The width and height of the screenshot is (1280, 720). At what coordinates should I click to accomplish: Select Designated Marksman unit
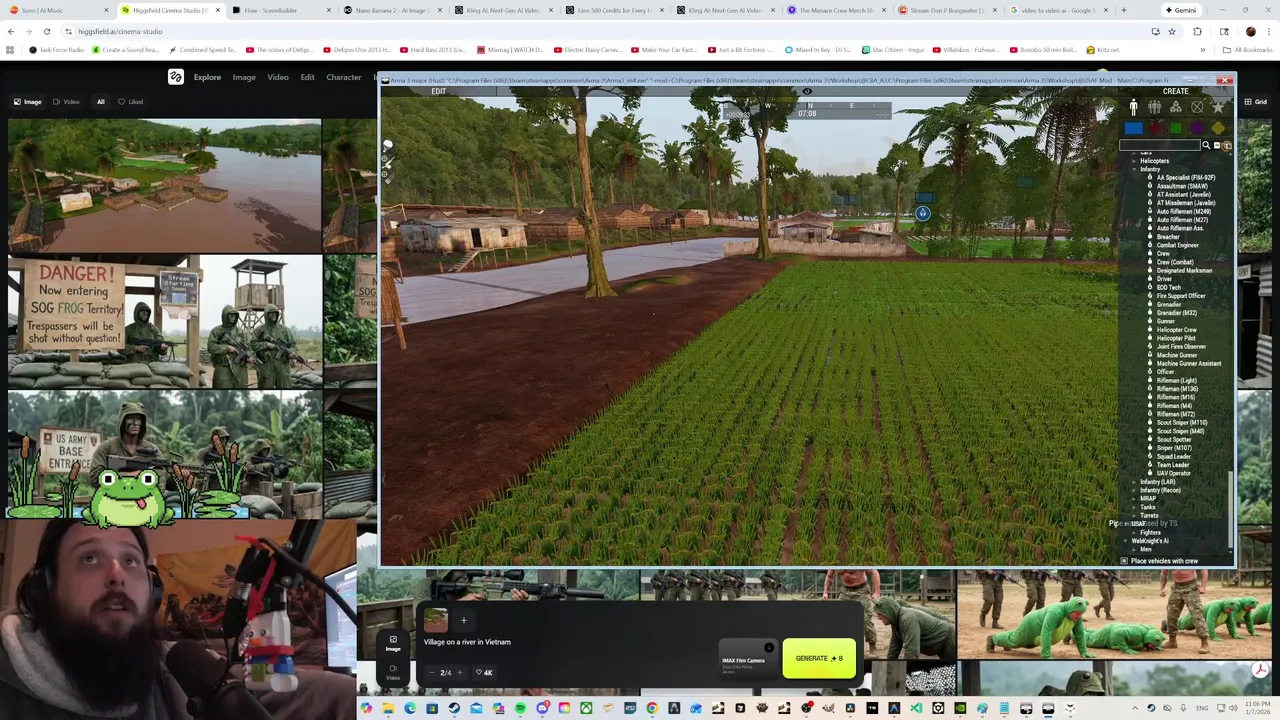pyautogui.click(x=1184, y=270)
